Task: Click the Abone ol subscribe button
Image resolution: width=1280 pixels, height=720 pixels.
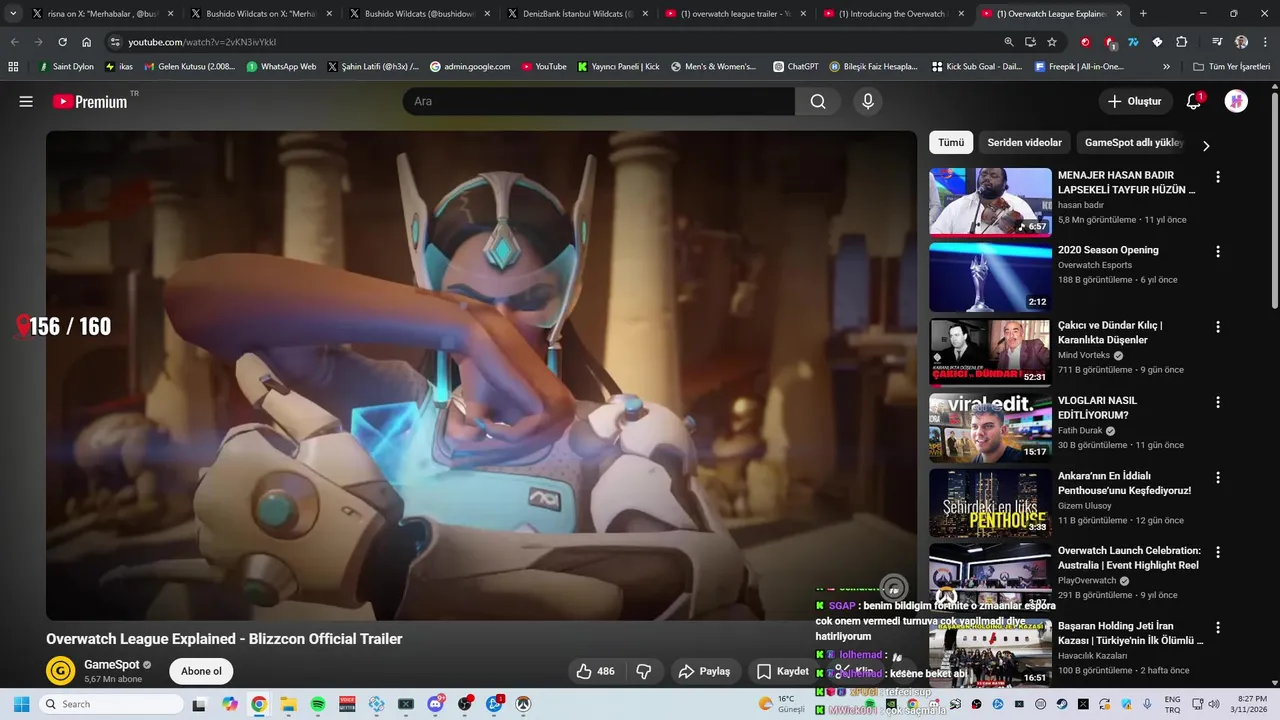Action: pyautogui.click(x=201, y=671)
